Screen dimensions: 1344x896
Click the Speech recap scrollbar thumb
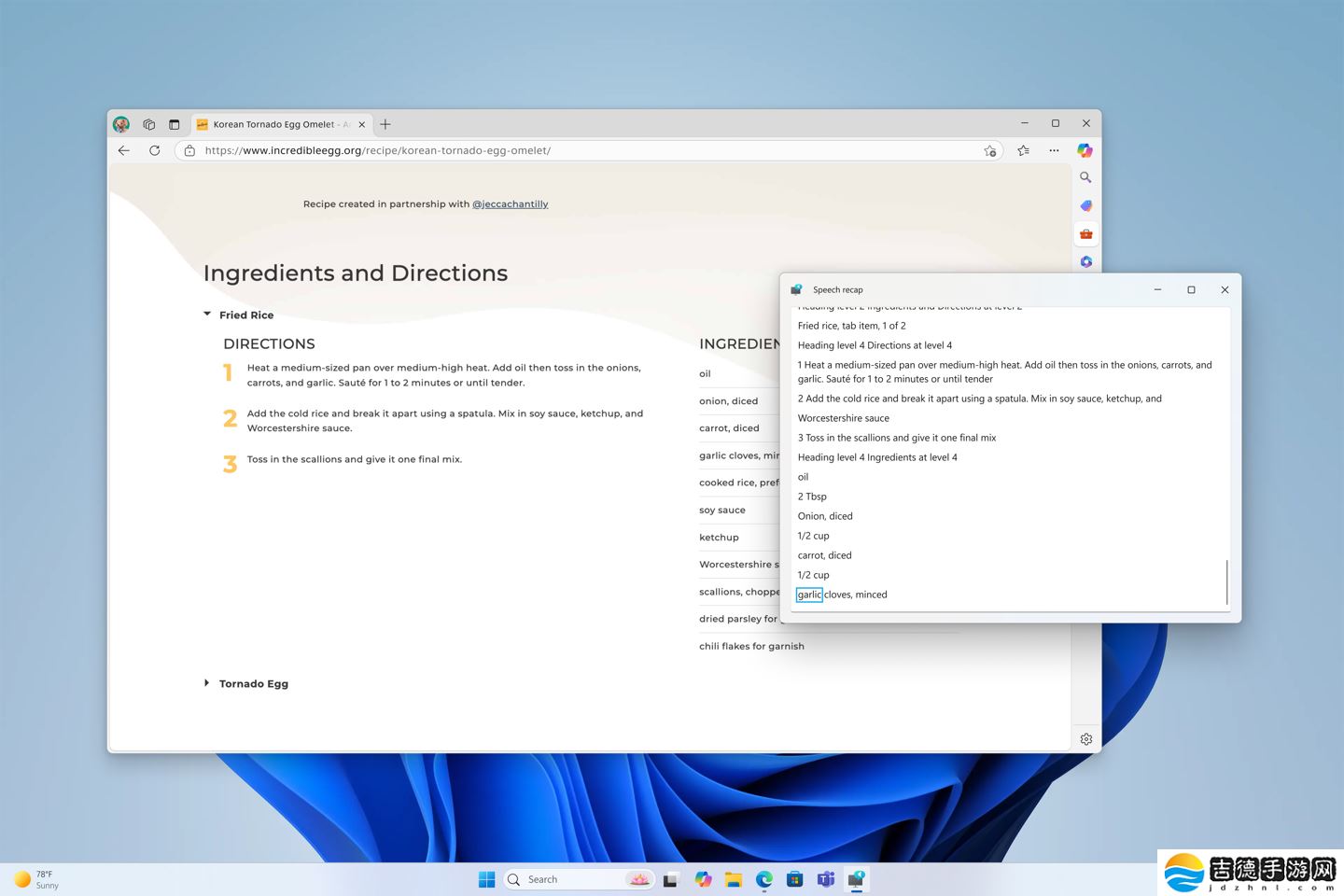1226,581
